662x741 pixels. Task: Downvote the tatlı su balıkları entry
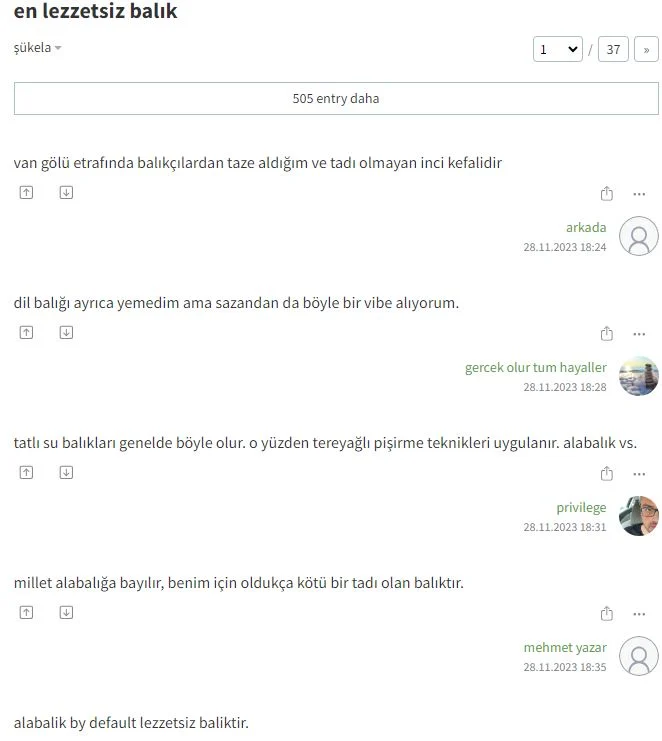coord(66,472)
